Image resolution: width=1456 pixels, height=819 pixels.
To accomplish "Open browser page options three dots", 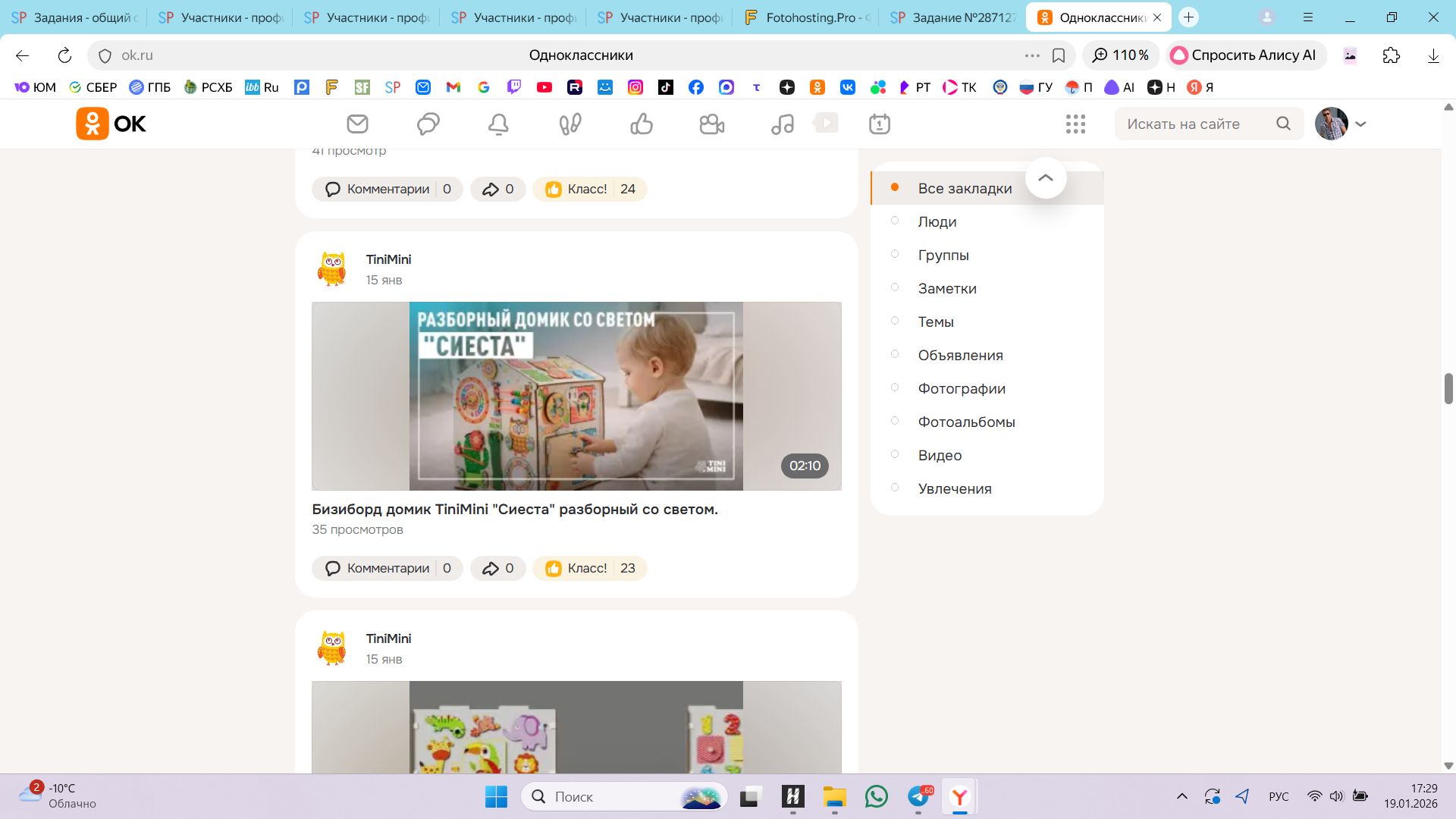I will click(x=1032, y=55).
